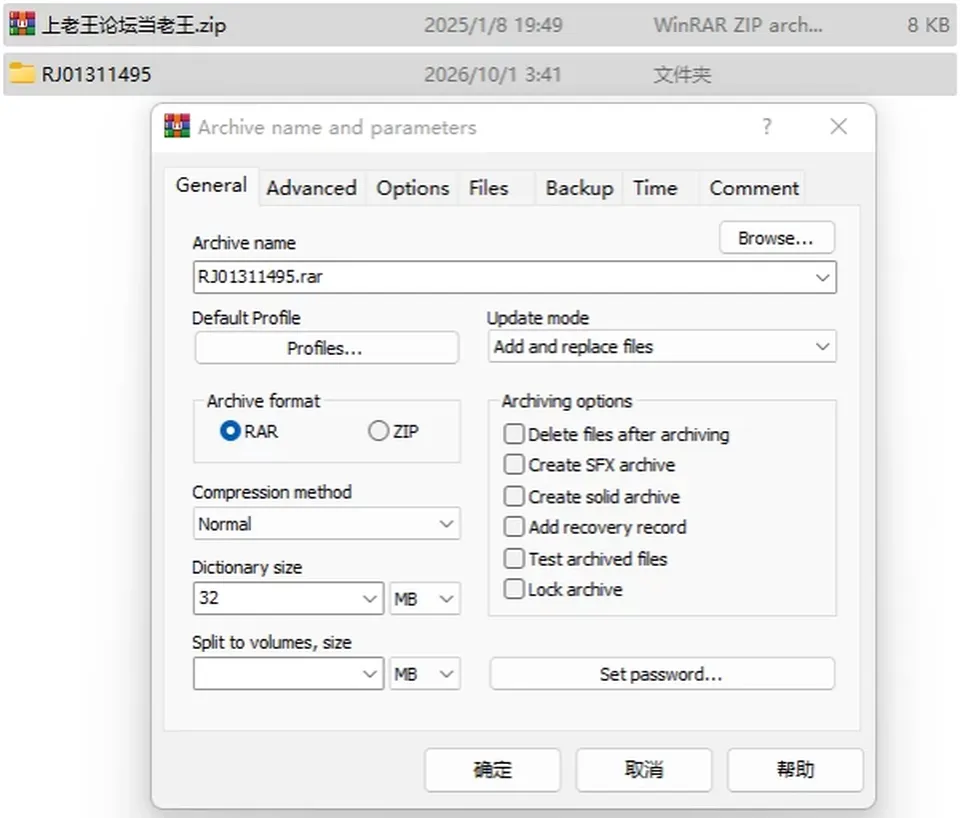Check Create SFX archive
Viewport: 960px width, 818px height.
click(x=514, y=465)
